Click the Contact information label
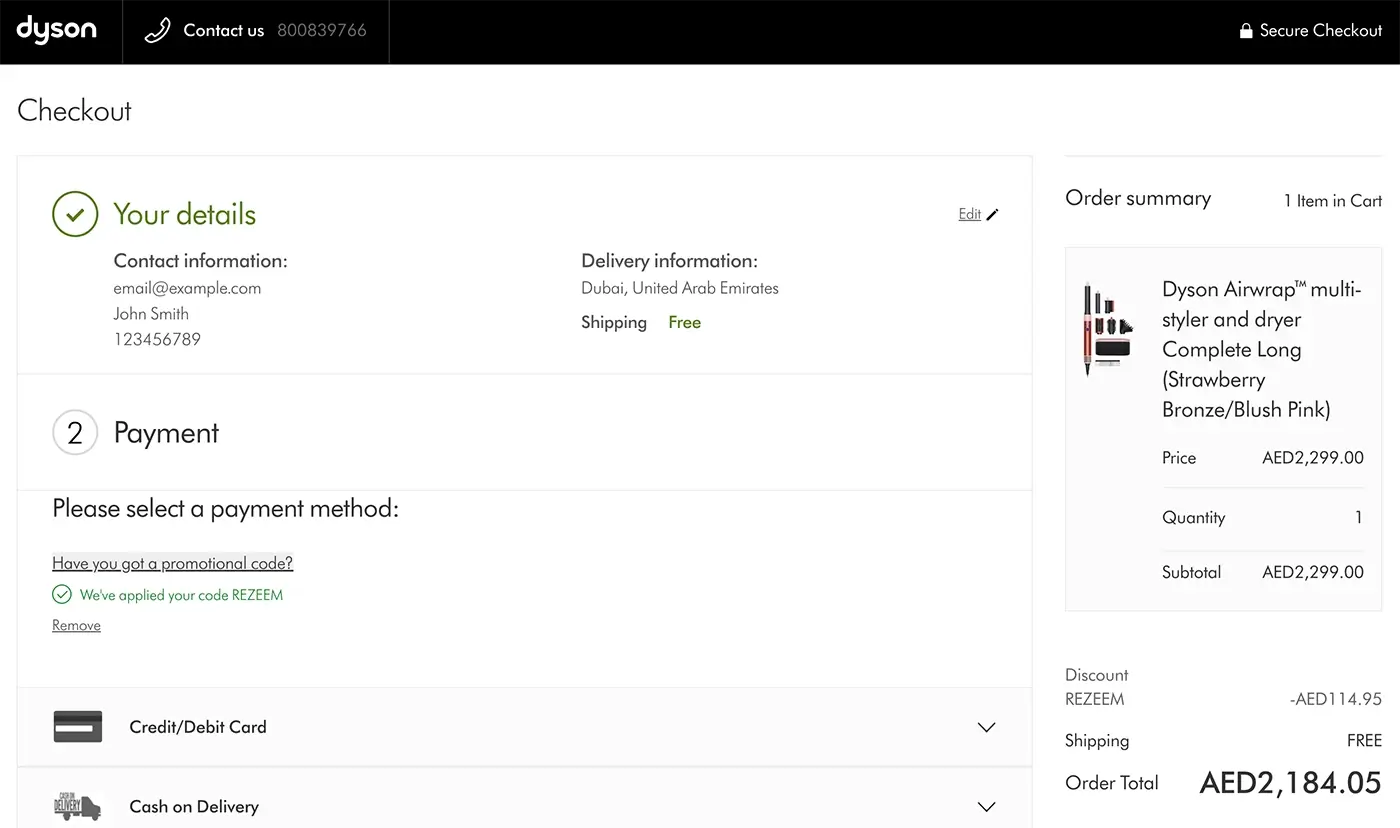Viewport: 1400px width, 828px height. [200, 261]
